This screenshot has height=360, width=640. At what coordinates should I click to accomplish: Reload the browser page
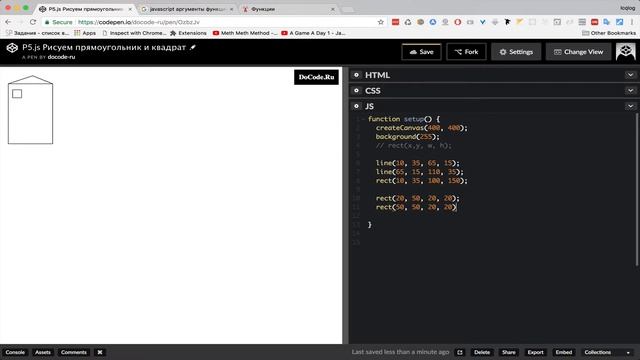pos(33,22)
